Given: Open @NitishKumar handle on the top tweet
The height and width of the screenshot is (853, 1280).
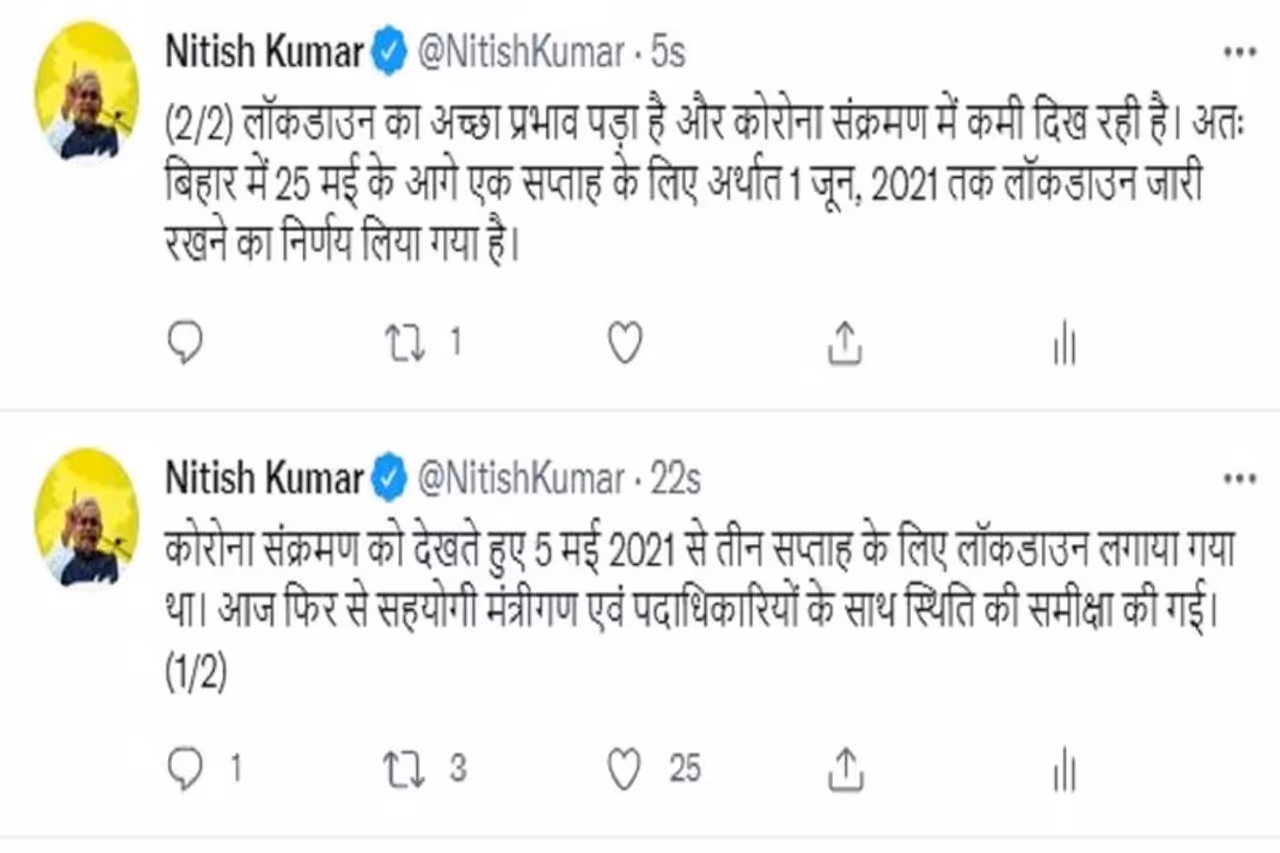Looking at the screenshot, I should point(520,53).
